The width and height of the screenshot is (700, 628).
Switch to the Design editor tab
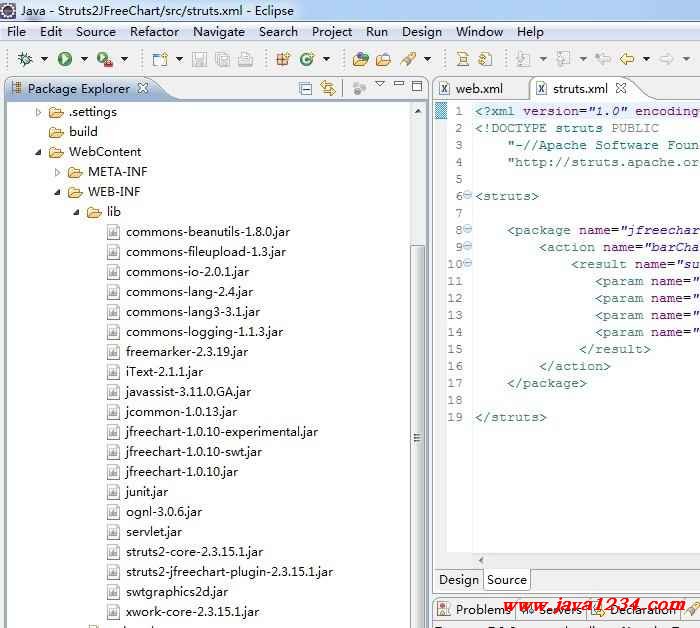(x=458, y=580)
